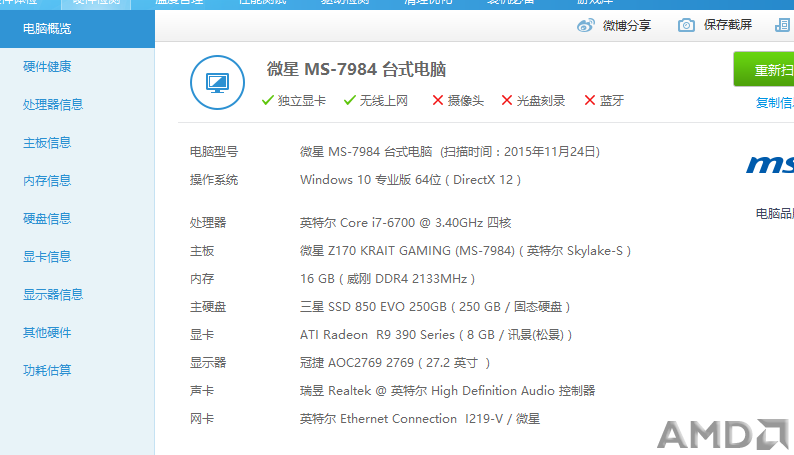Click the Weibo share icon
This screenshot has height=455, width=794.
(586, 25)
